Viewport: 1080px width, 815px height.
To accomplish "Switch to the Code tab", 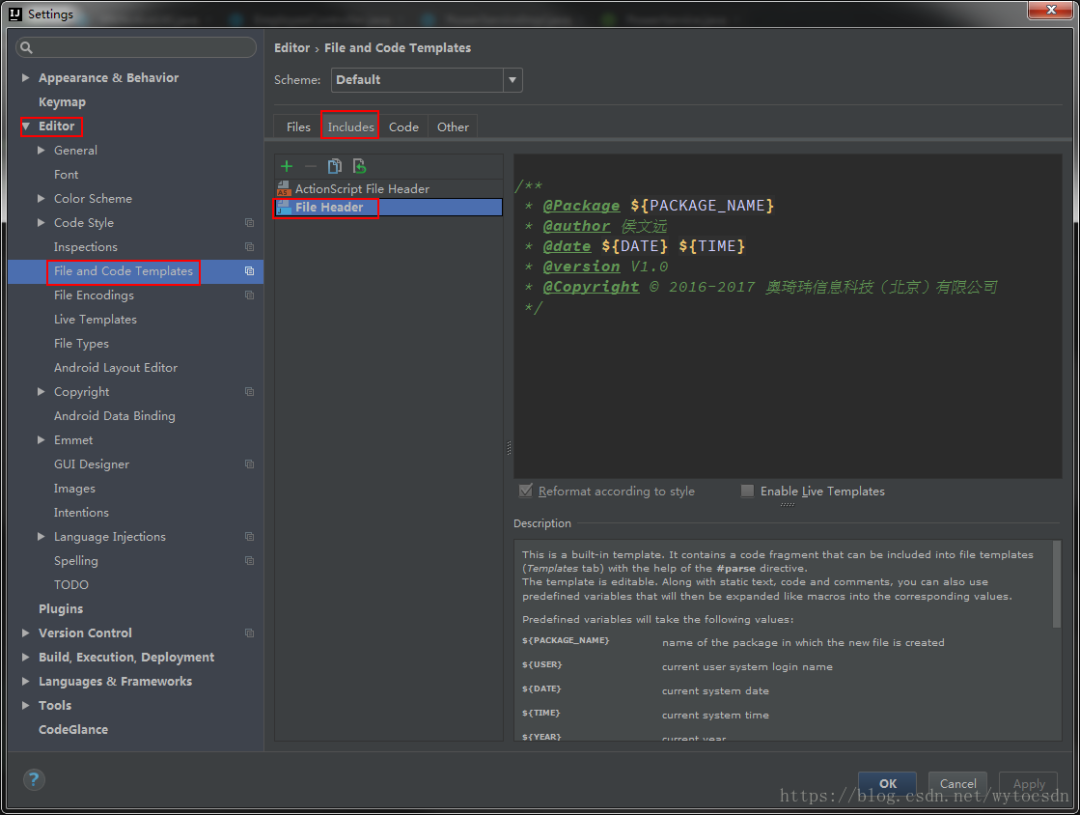I will (x=403, y=127).
